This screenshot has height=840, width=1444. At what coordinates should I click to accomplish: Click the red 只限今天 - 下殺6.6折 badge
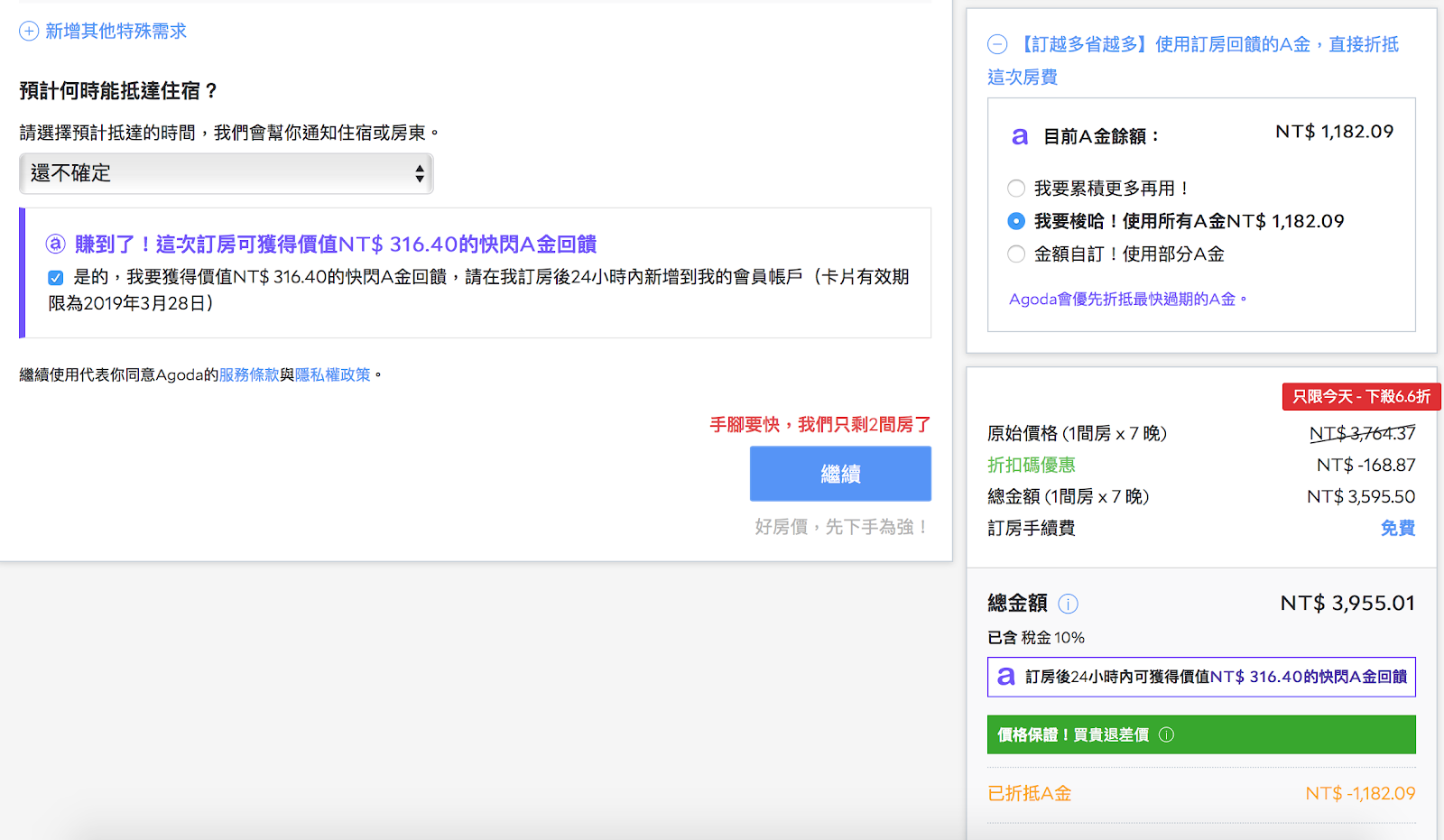(1362, 396)
